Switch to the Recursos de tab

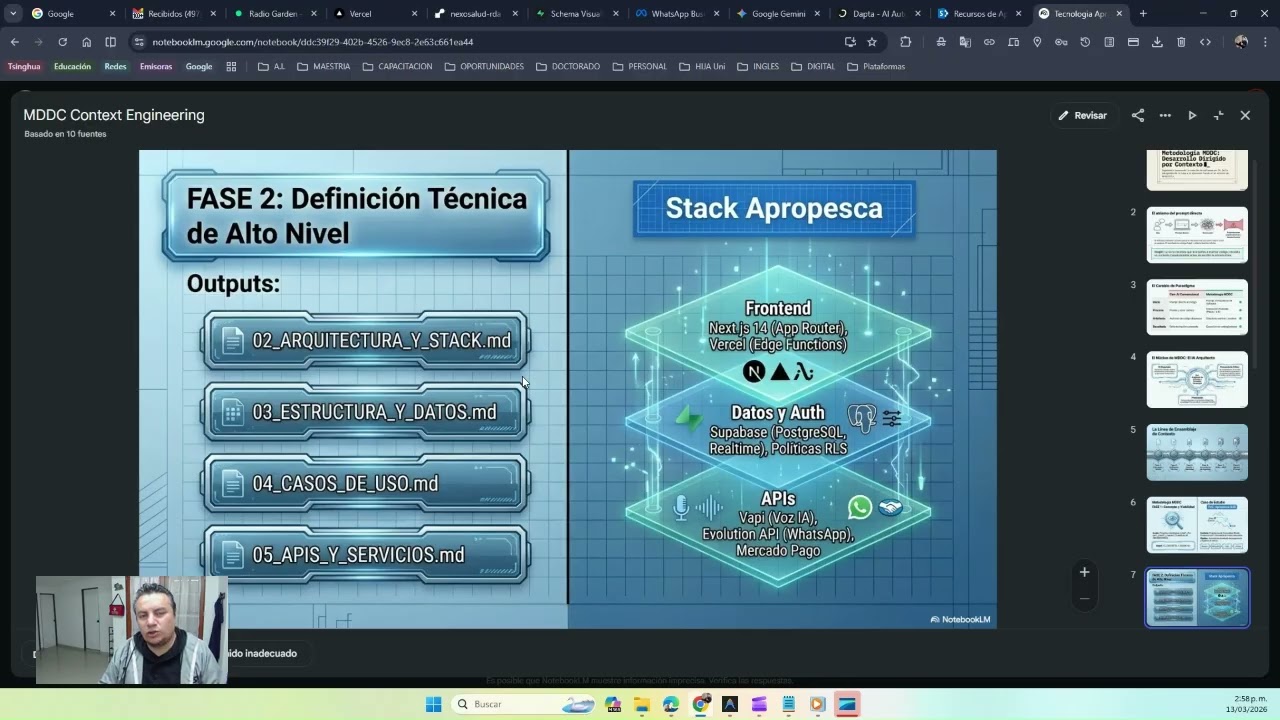(979, 14)
